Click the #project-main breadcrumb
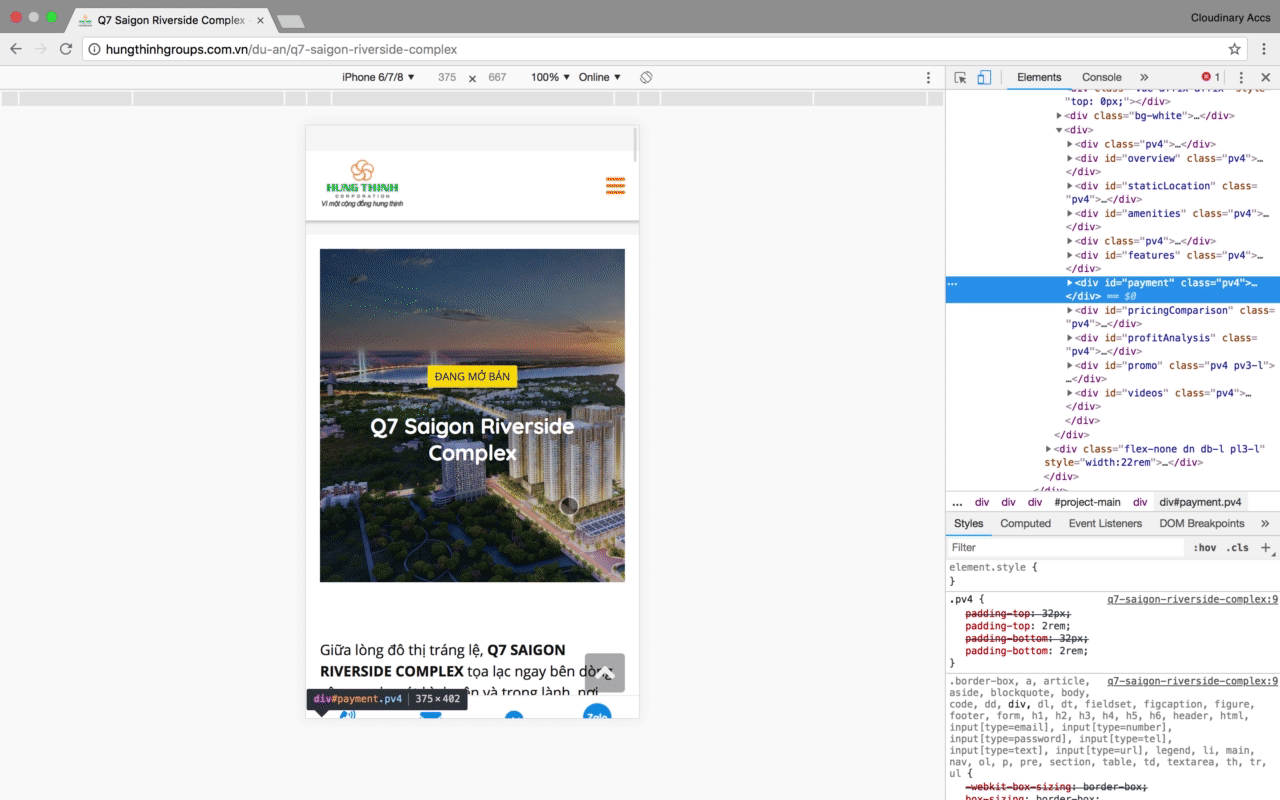This screenshot has height=800, width=1280. point(1087,502)
